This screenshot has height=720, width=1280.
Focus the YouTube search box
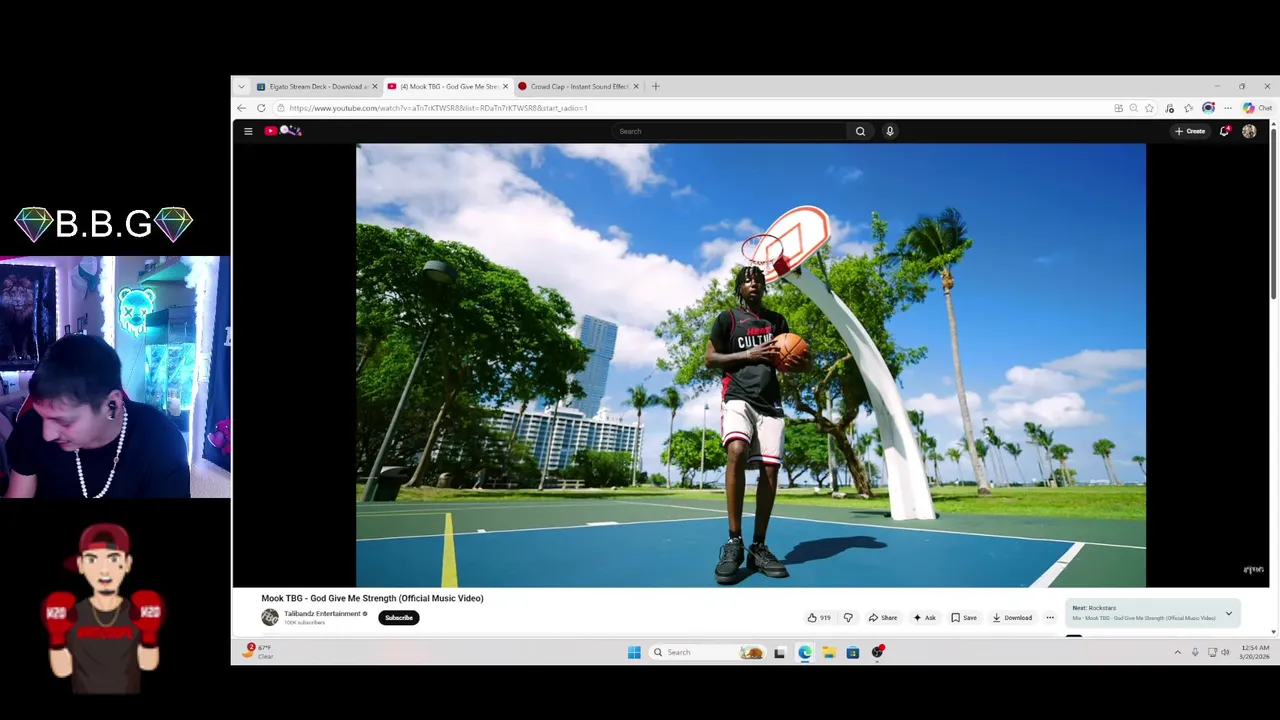730,131
